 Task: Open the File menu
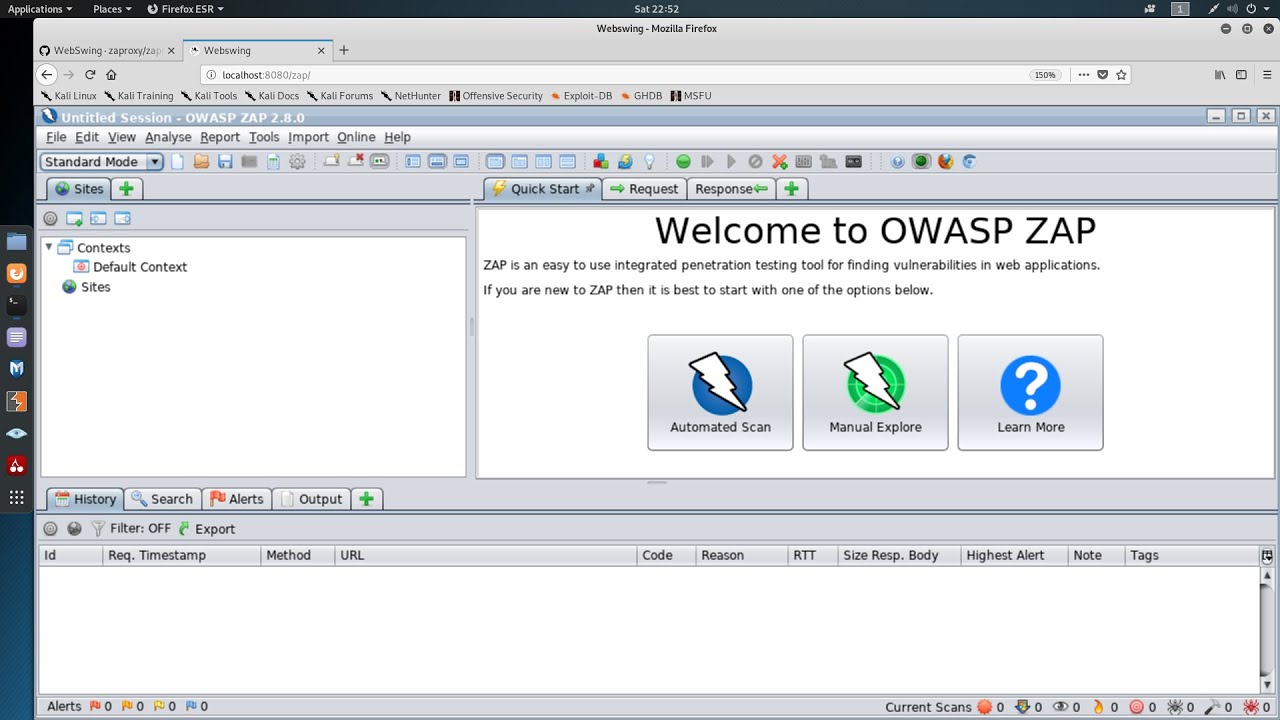point(56,137)
